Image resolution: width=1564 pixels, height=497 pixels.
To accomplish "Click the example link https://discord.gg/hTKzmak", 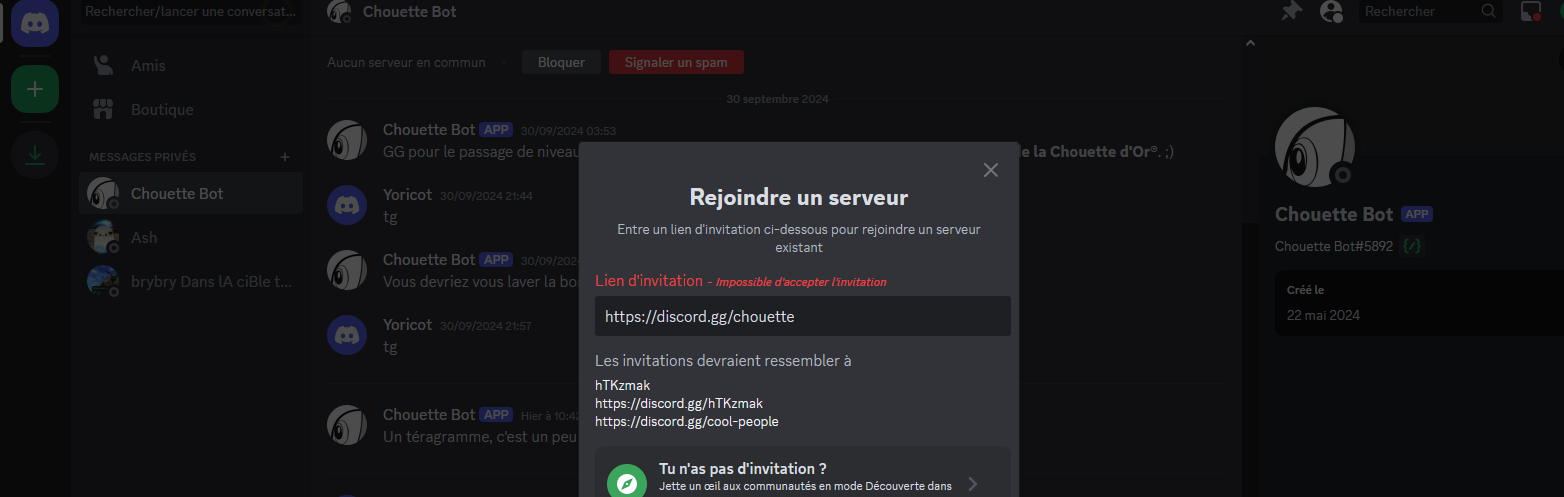I will 679,403.
